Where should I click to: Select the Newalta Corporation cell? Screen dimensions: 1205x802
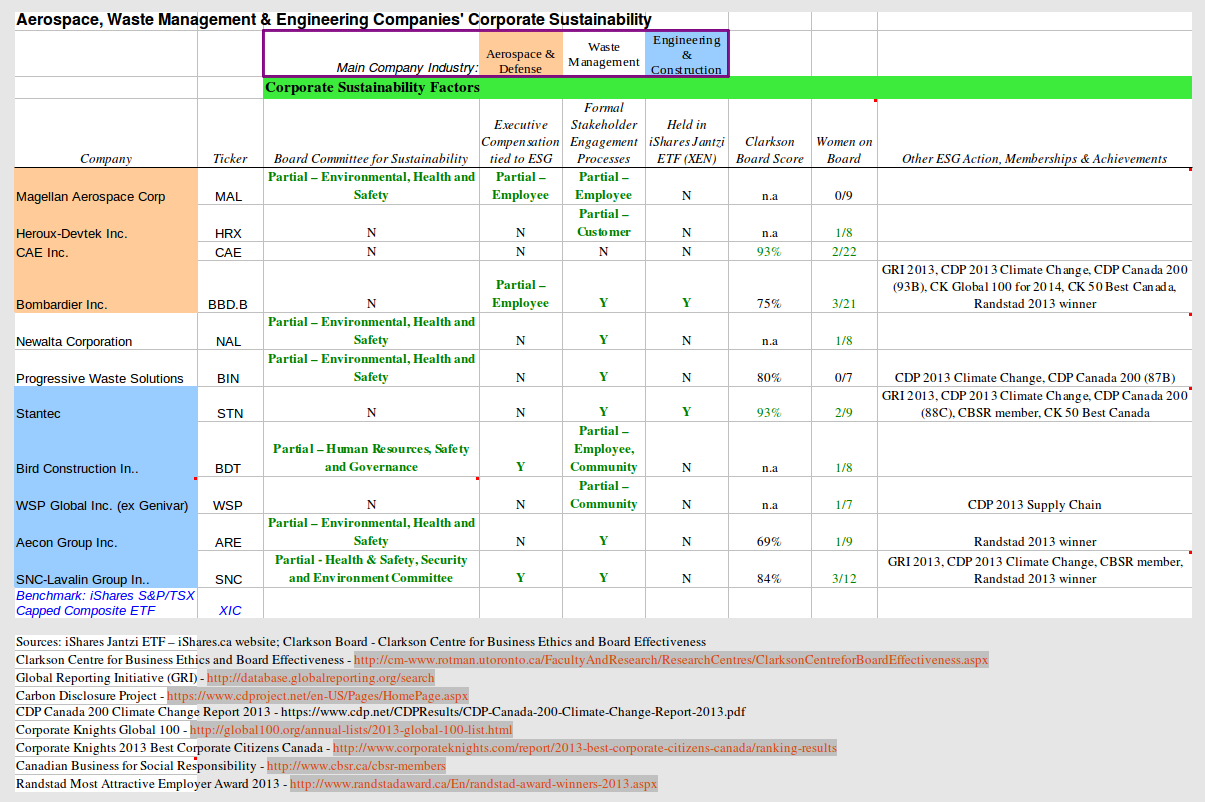click(x=106, y=331)
